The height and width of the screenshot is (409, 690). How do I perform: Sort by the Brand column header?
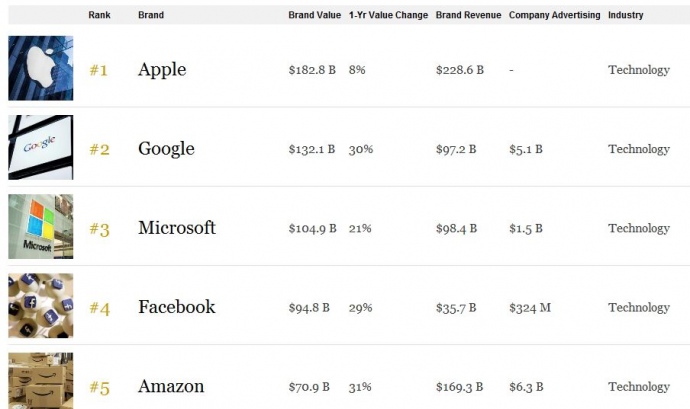point(151,16)
